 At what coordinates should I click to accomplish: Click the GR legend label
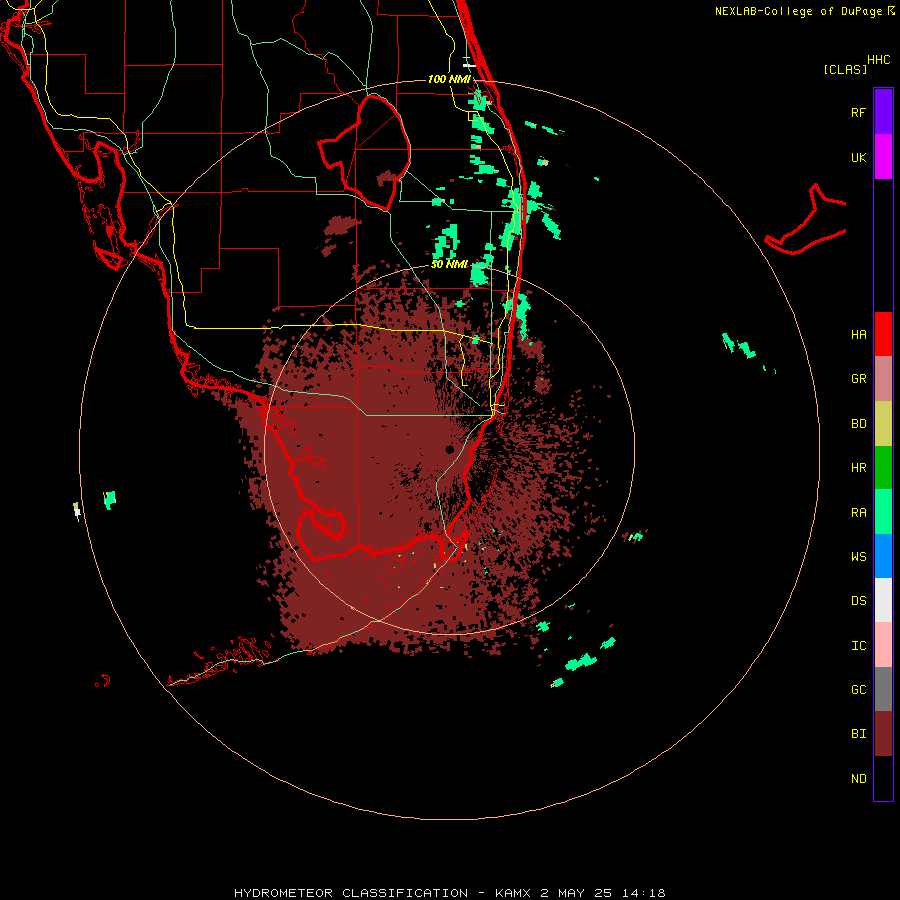point(858,379)
